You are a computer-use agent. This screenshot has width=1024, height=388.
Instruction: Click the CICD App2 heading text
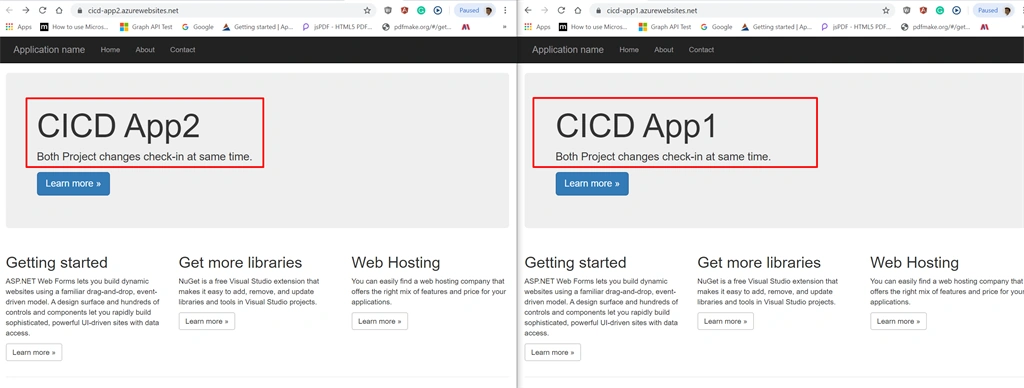coord(118,125)
